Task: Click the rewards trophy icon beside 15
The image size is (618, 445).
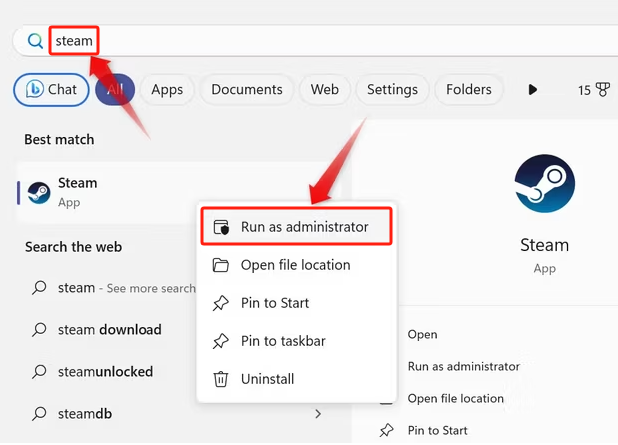Action: click(x=602, y=90)
